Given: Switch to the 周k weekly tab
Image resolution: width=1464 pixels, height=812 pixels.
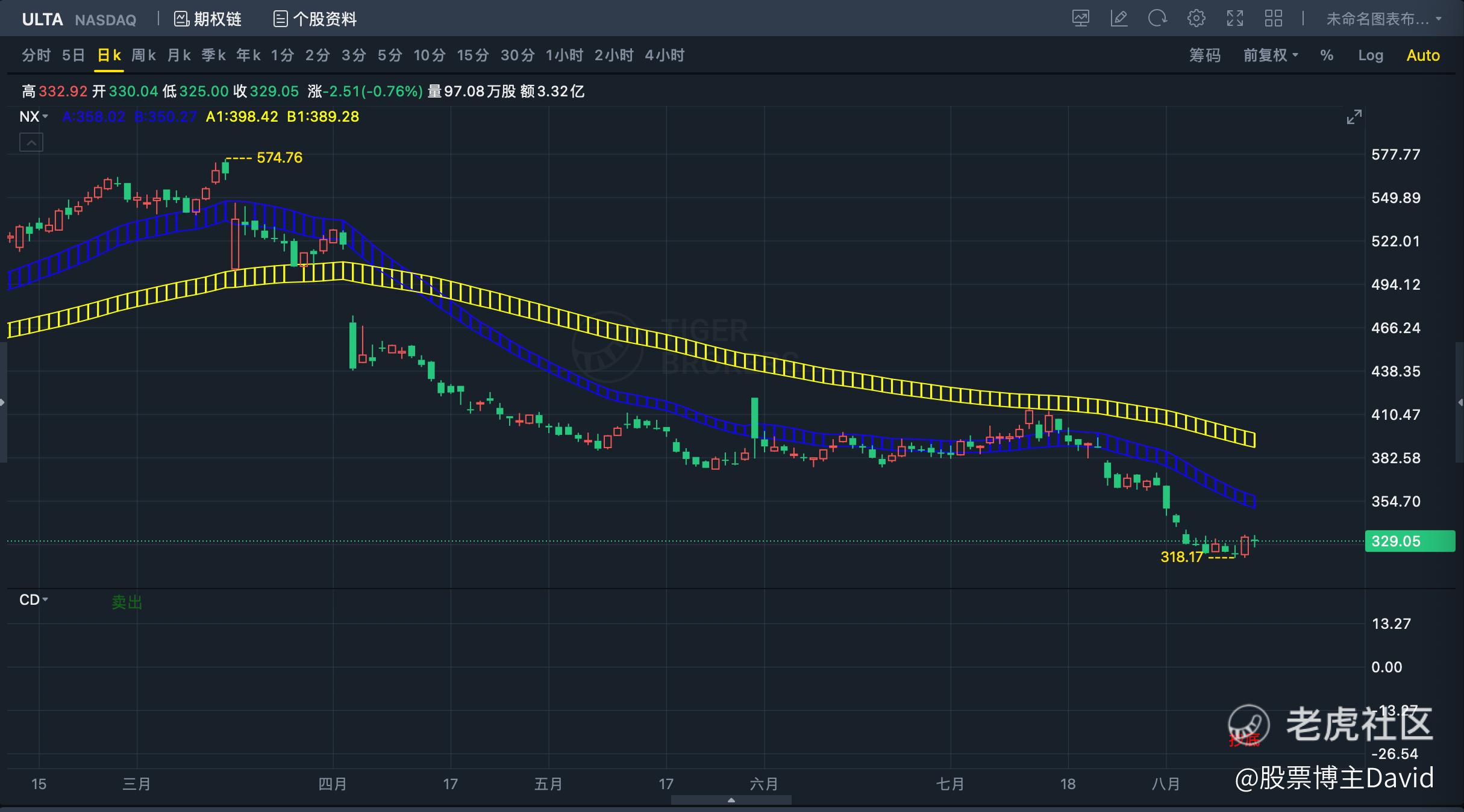Looking at the screenshot, I should point(143,55).
